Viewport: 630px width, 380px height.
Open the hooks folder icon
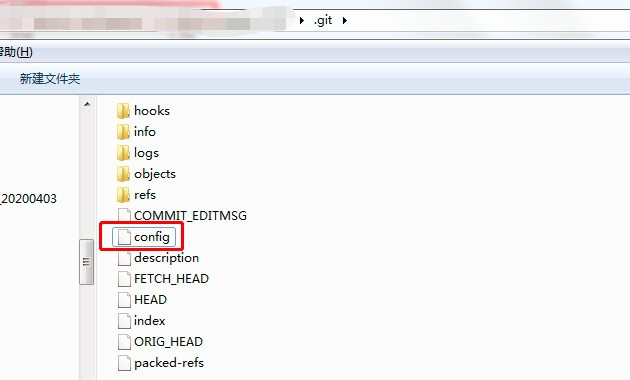tap(123, 110)
